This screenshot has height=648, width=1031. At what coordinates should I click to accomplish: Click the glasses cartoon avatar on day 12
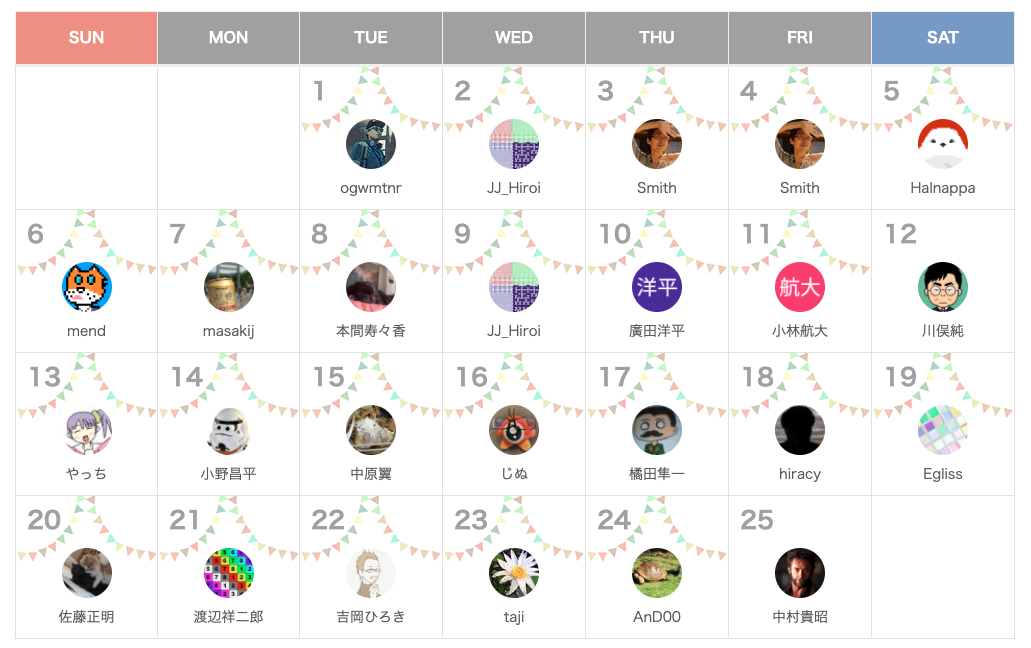click(x=942, y=287)
